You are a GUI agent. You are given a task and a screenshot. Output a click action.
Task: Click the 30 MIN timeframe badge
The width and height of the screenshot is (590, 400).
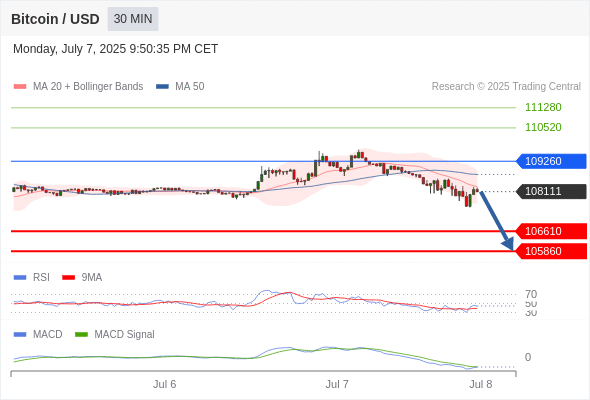pos(133,19)
